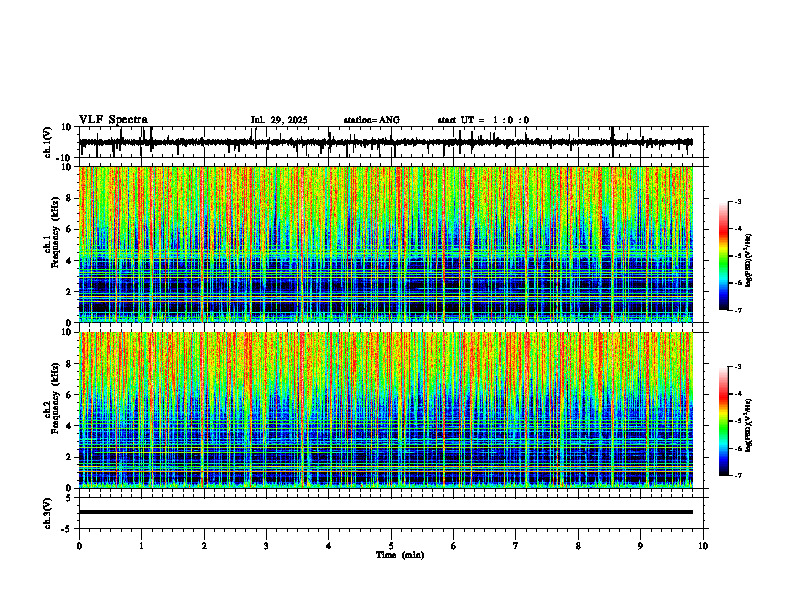Click the ch.3 voltage flat-line panel
Screen dimensions: 792x612
pos(393,513)
